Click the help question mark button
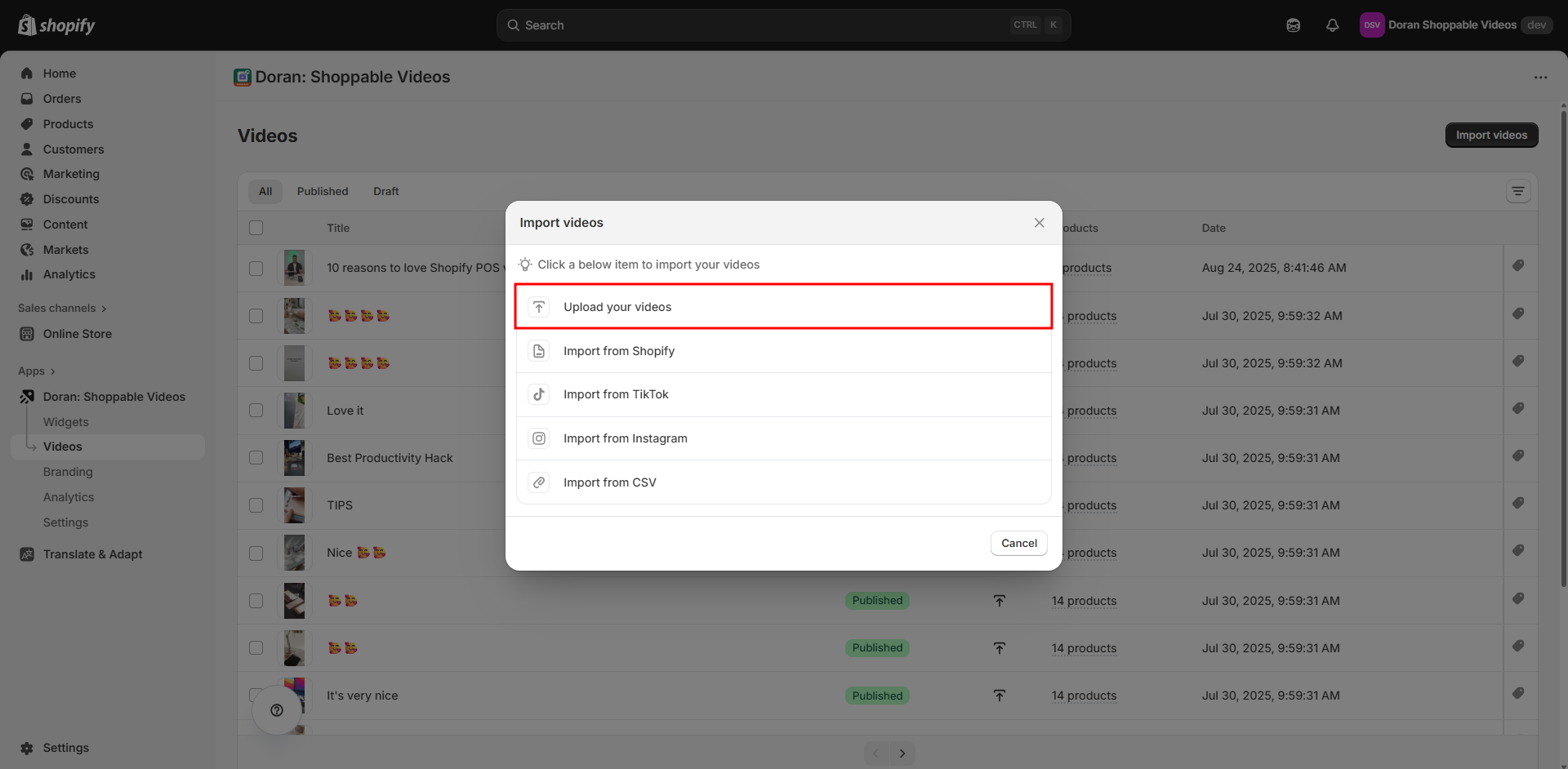Image resolution: width=1568 pixels, height=769 pixels. coord(277,710)
